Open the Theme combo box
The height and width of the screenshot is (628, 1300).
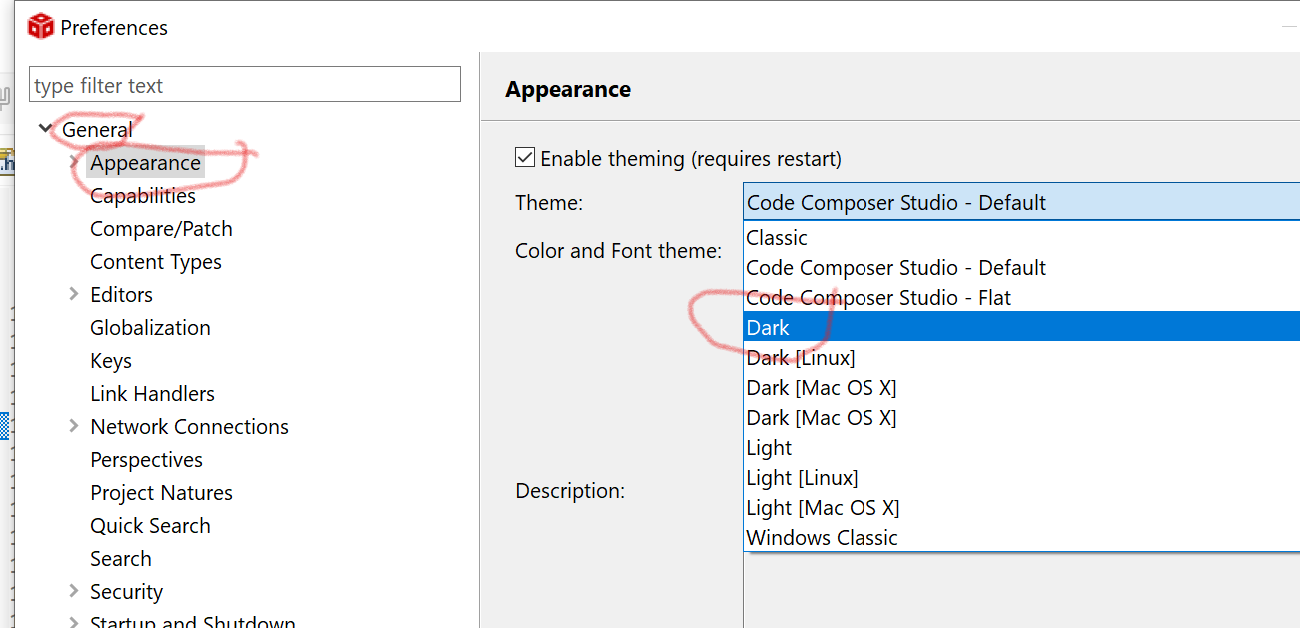pos(1020,202)
